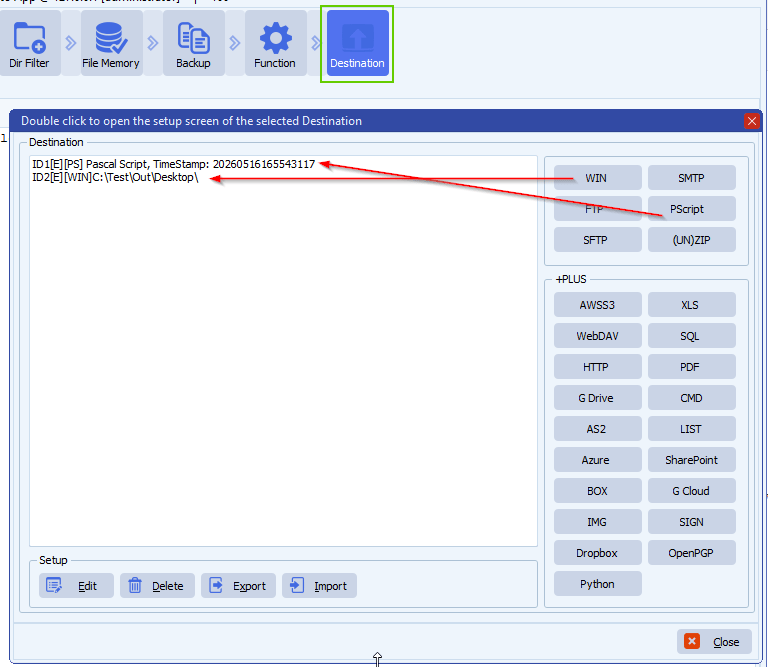This screenshot has height=667, width=768.
Task: Add an OpenPGP destination
Action: pyautogui.click(x=692, y=553)
